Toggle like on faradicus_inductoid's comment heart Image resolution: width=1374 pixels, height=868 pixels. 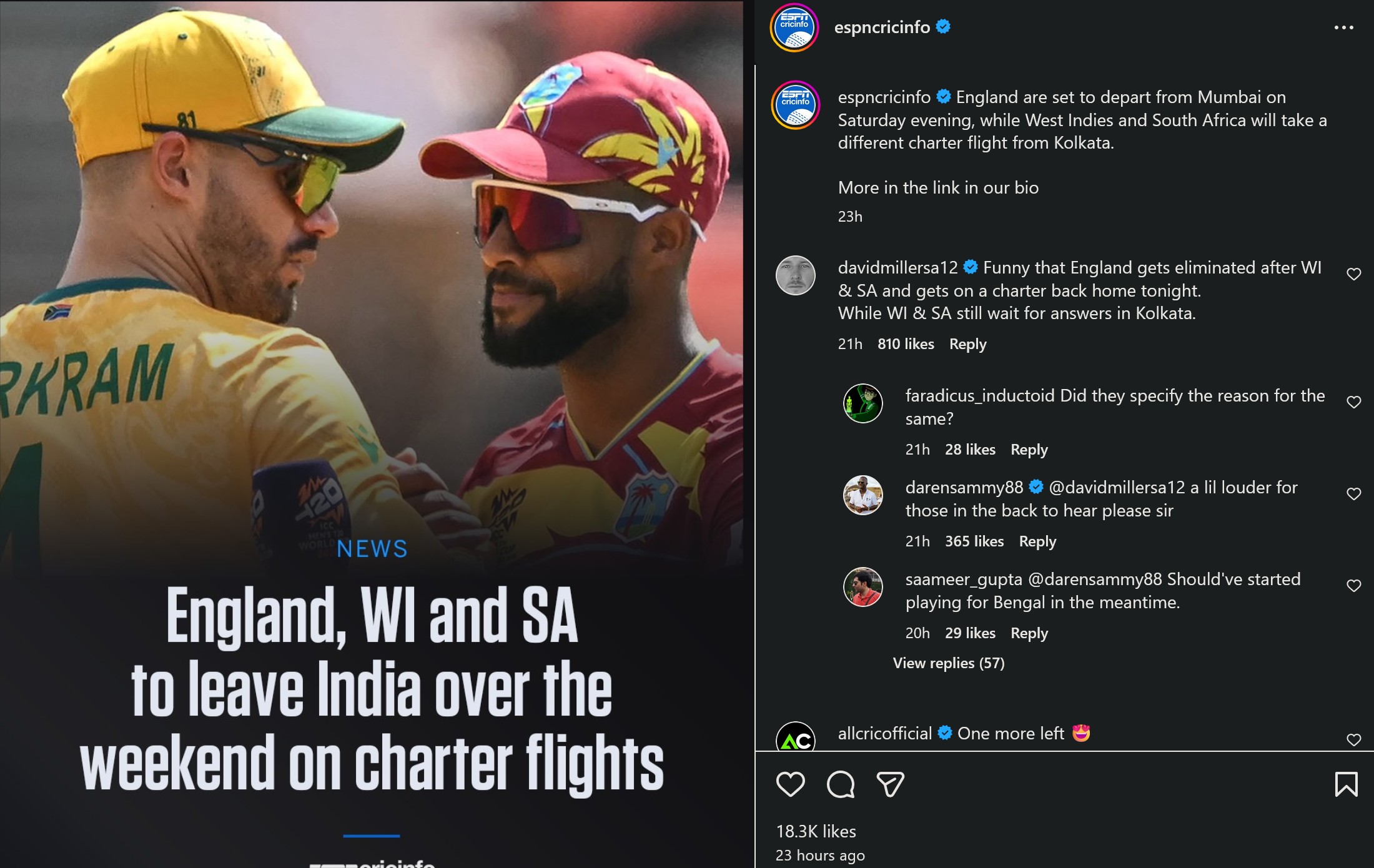1353,402
